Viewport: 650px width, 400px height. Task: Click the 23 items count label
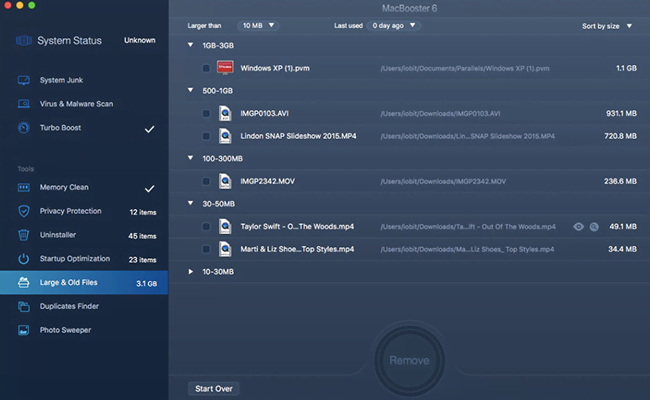[142, 260]
